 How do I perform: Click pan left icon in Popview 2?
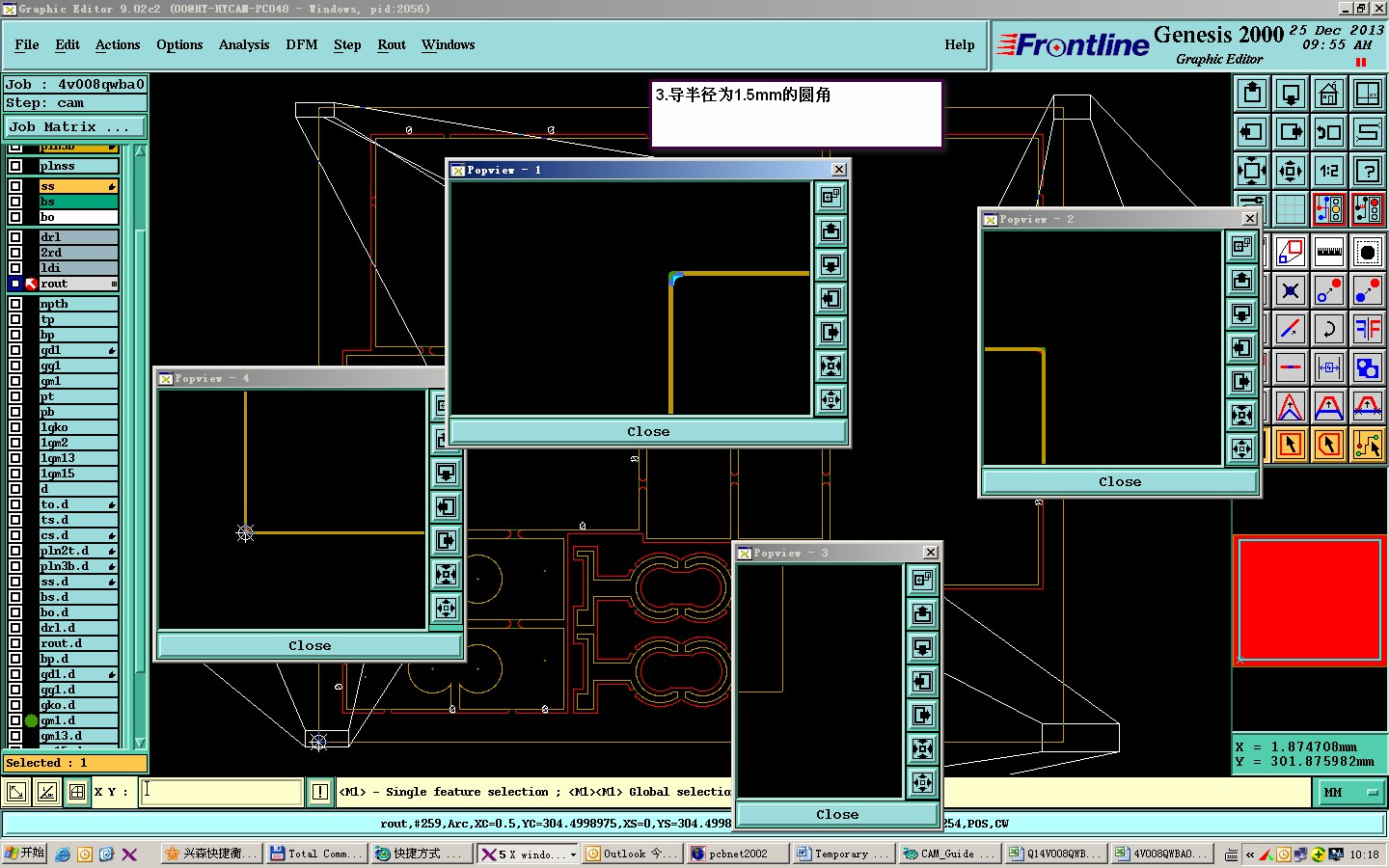(x=1242, y=347)
